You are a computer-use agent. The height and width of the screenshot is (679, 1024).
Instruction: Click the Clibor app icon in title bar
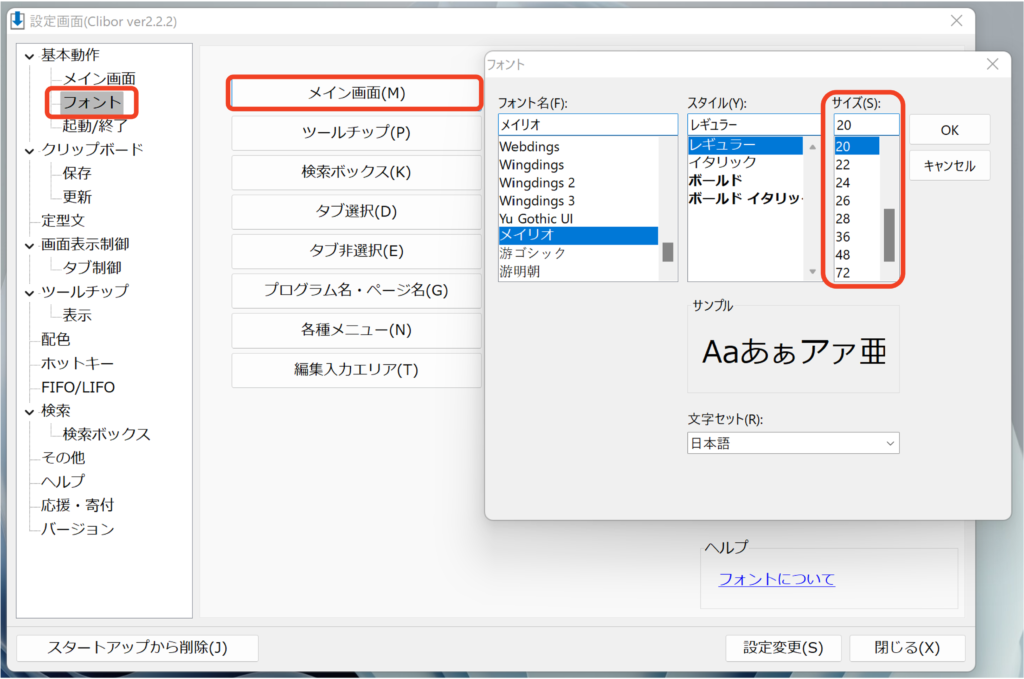(x=17, y=20)
